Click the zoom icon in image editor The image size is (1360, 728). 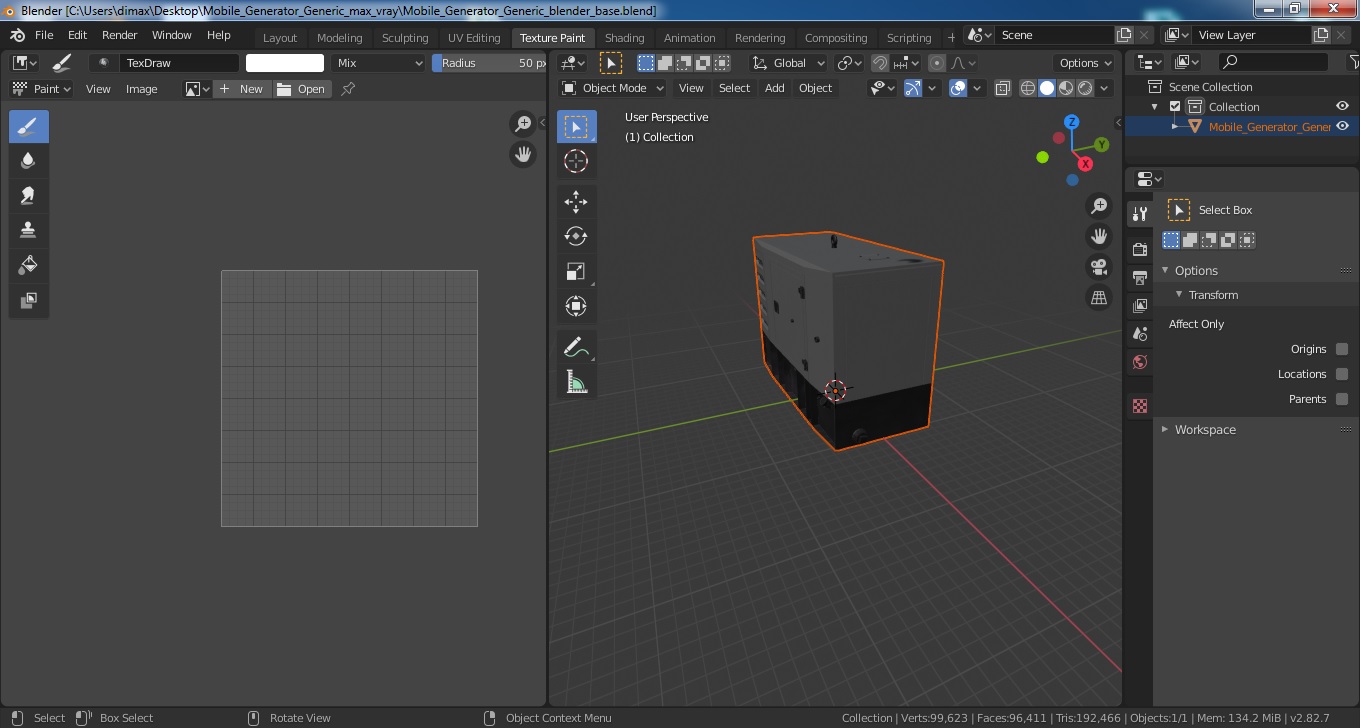tap(523, 124)
